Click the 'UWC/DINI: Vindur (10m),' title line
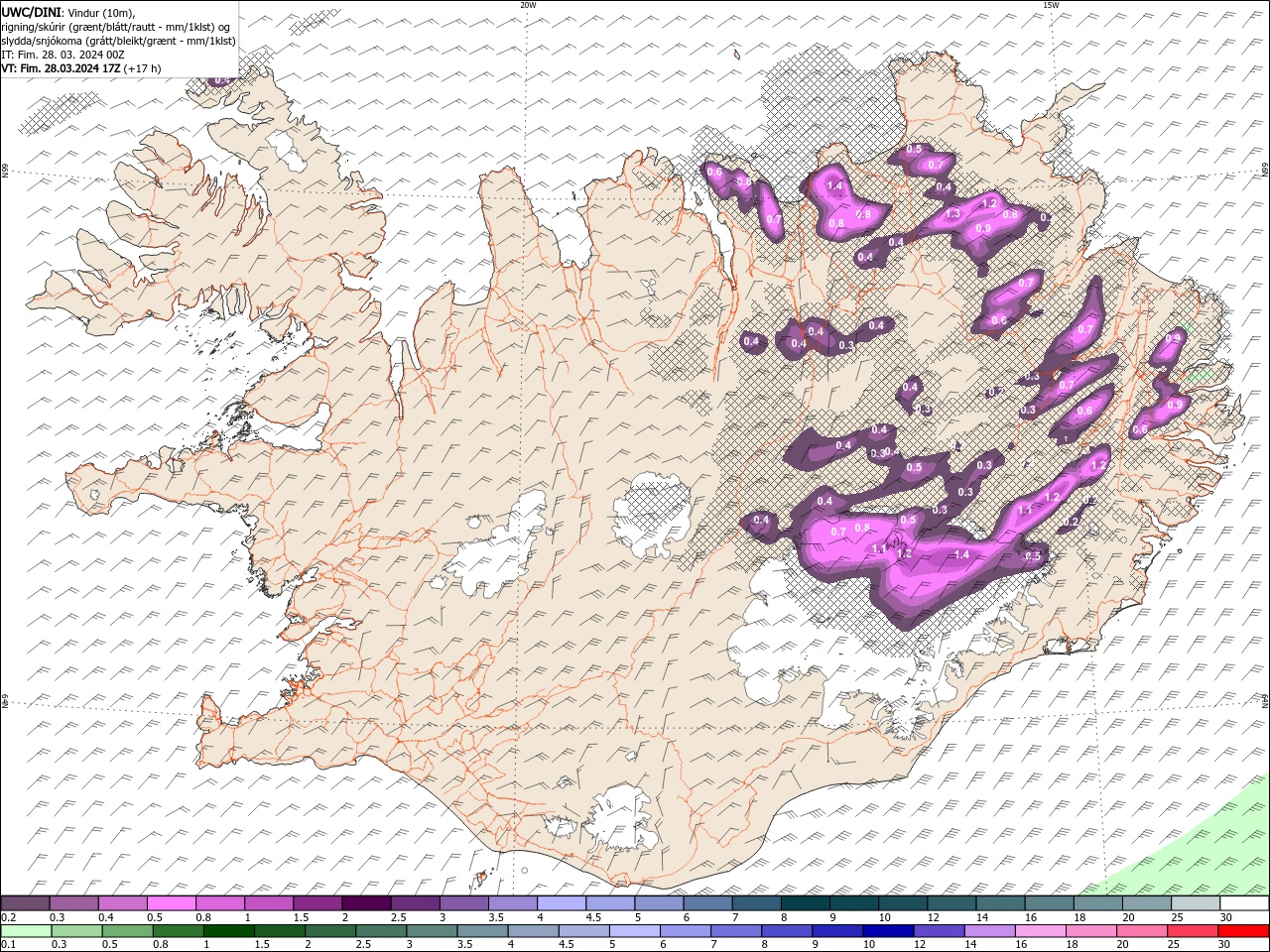The image size is (1270, 952). point(67,12)
